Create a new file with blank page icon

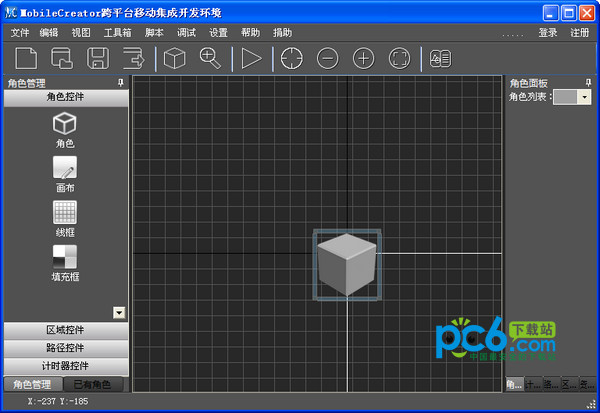coord(26,59)
